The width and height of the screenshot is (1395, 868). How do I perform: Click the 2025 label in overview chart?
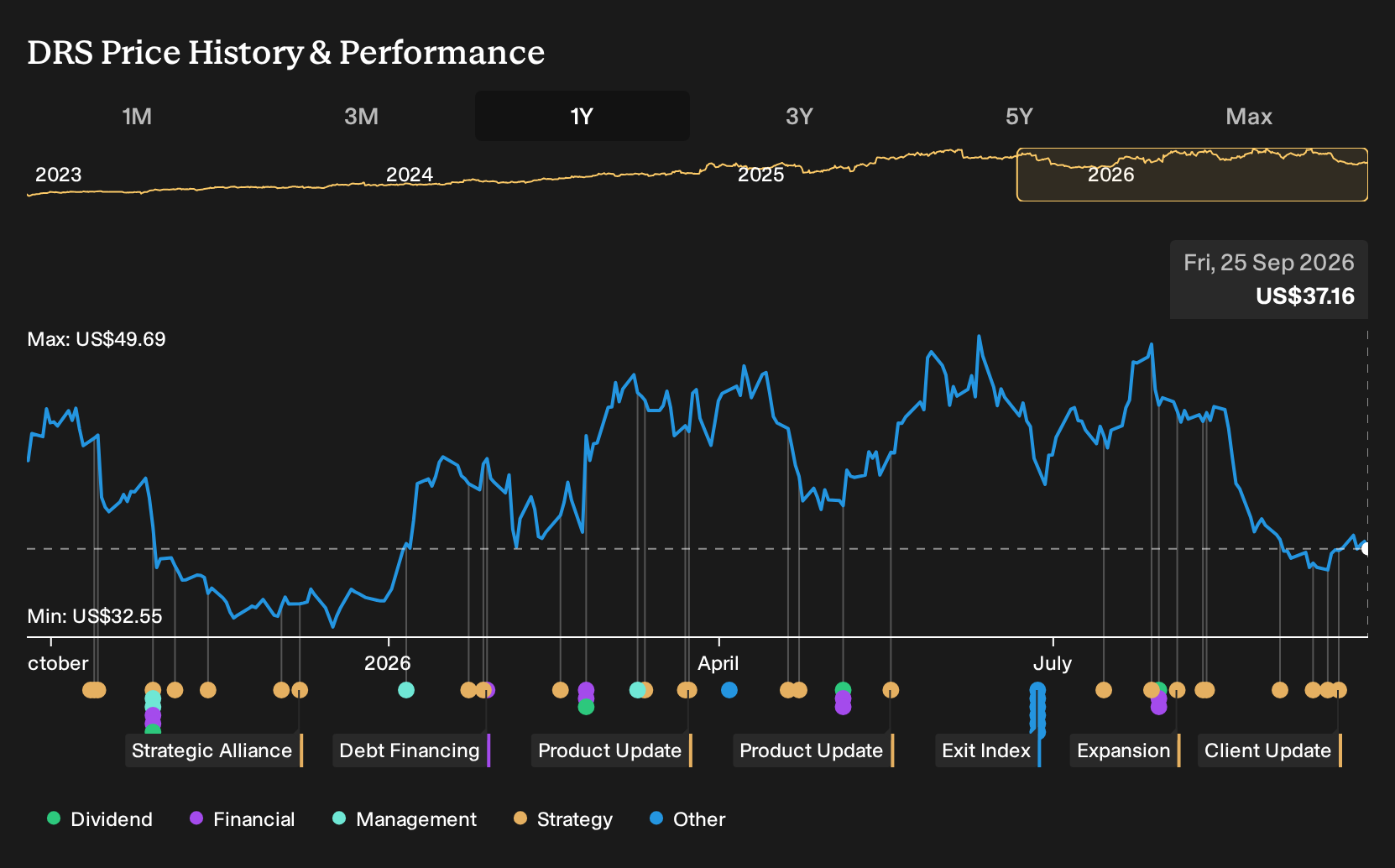(760, 175)
